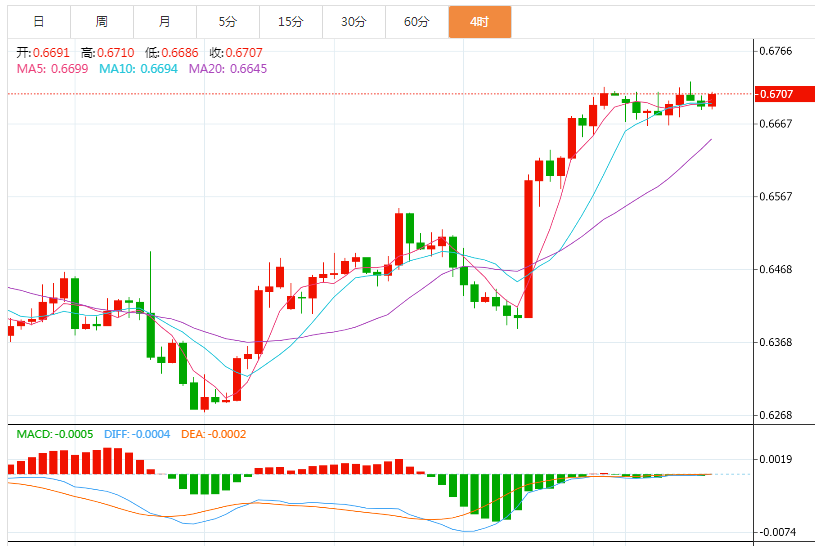Click the 低:0.6686 low price value
This screenshot has width=815, height=546.
pos(172,53)
